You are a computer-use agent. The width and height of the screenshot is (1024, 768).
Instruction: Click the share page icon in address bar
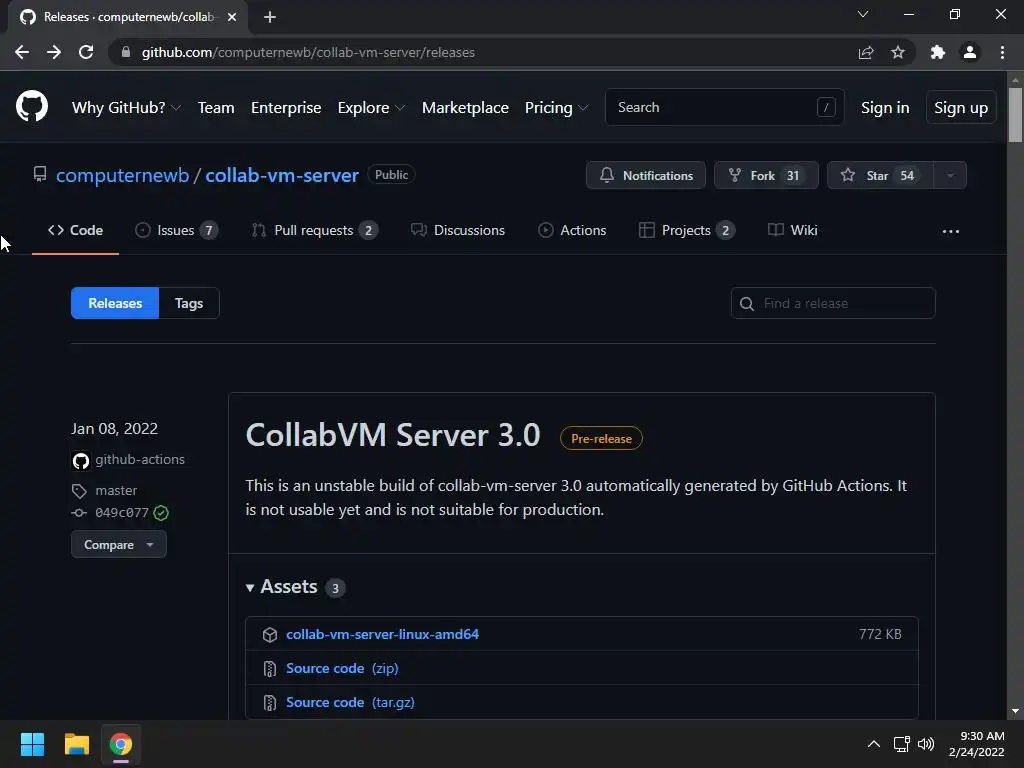coord(866,52)
